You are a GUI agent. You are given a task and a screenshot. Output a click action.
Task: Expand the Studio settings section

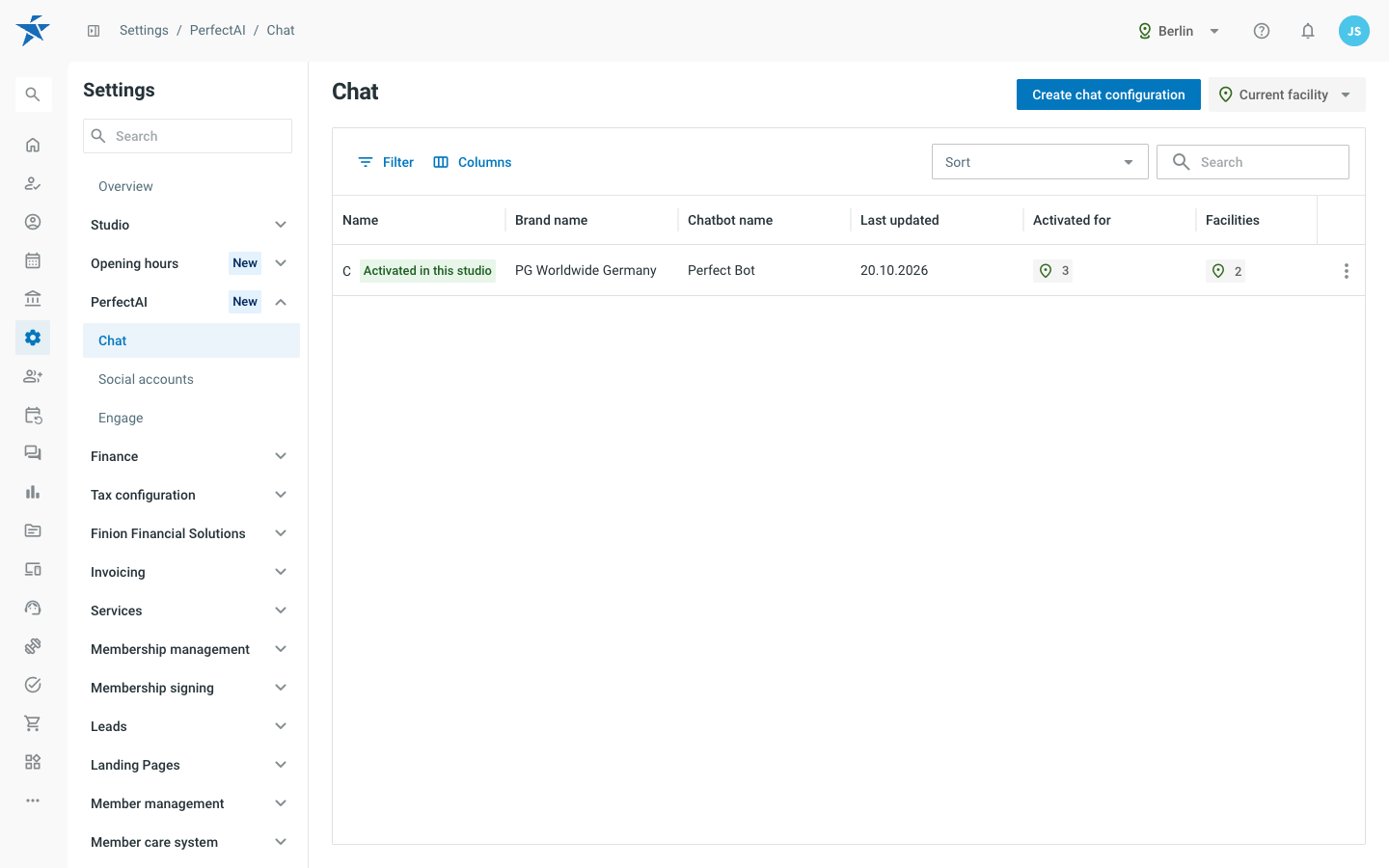pyautogui.click(x=191, y=225)
